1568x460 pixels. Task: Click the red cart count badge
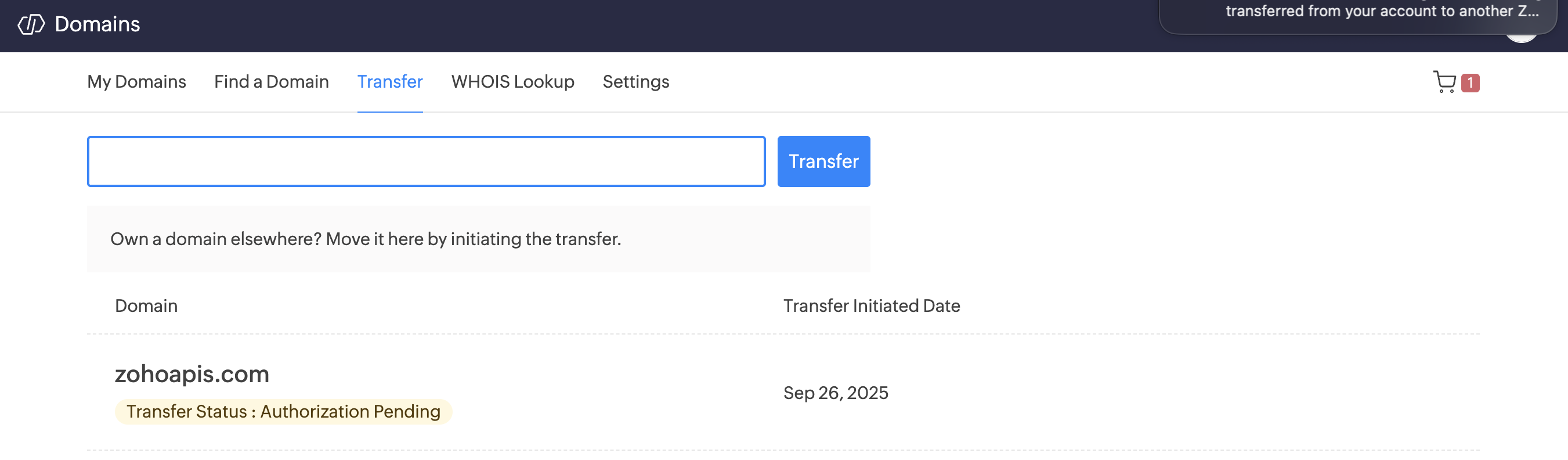click(x=1470, y=82)
